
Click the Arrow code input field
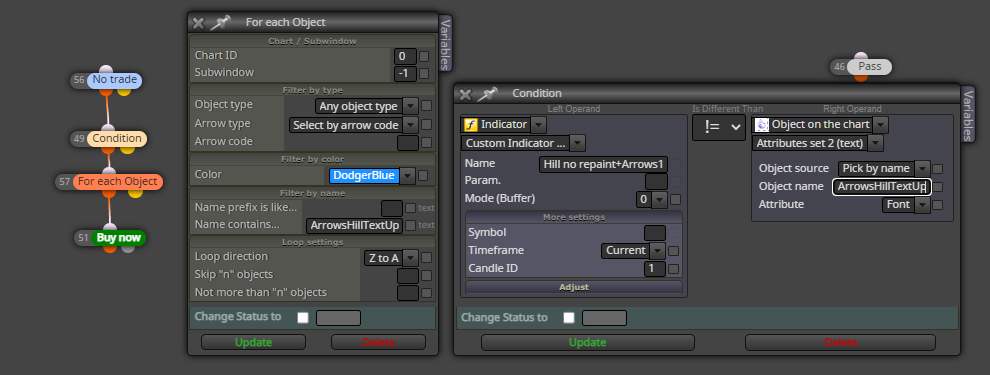(407, 143)
